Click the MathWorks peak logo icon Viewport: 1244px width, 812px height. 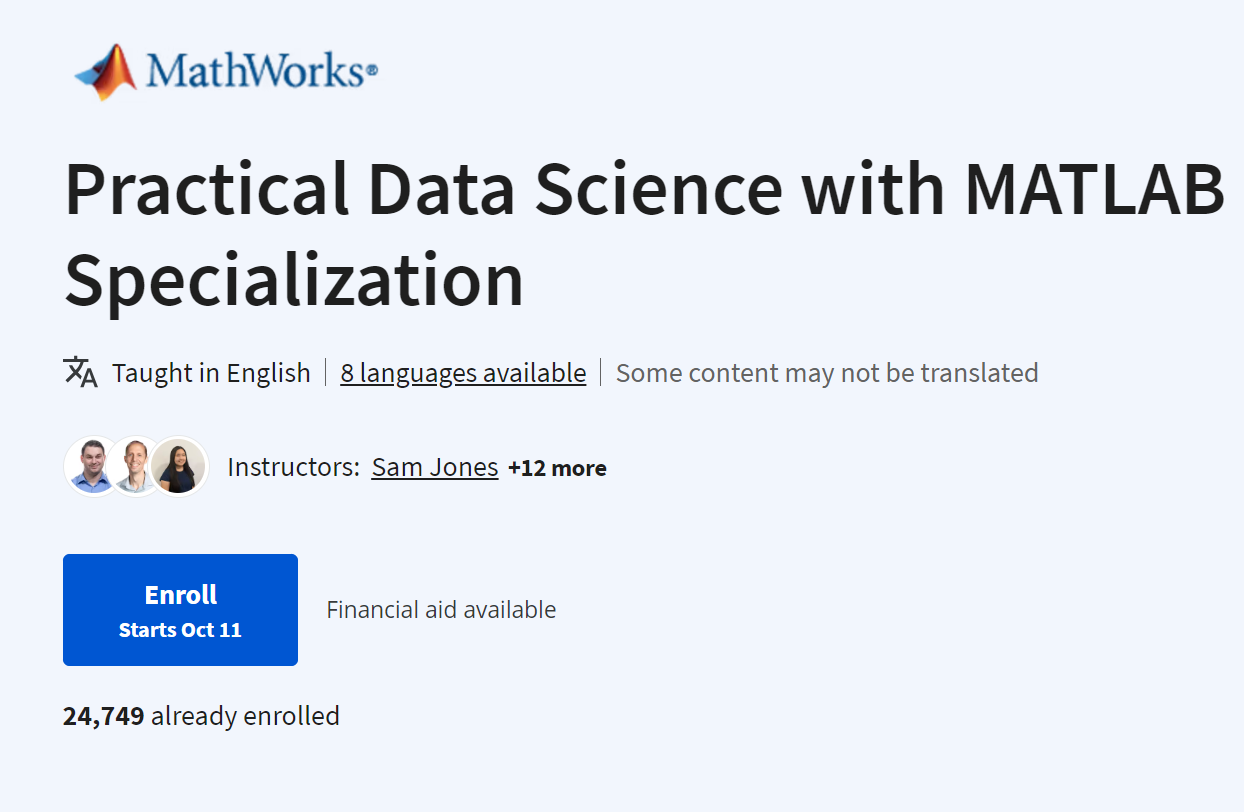[x=106, y=70]
